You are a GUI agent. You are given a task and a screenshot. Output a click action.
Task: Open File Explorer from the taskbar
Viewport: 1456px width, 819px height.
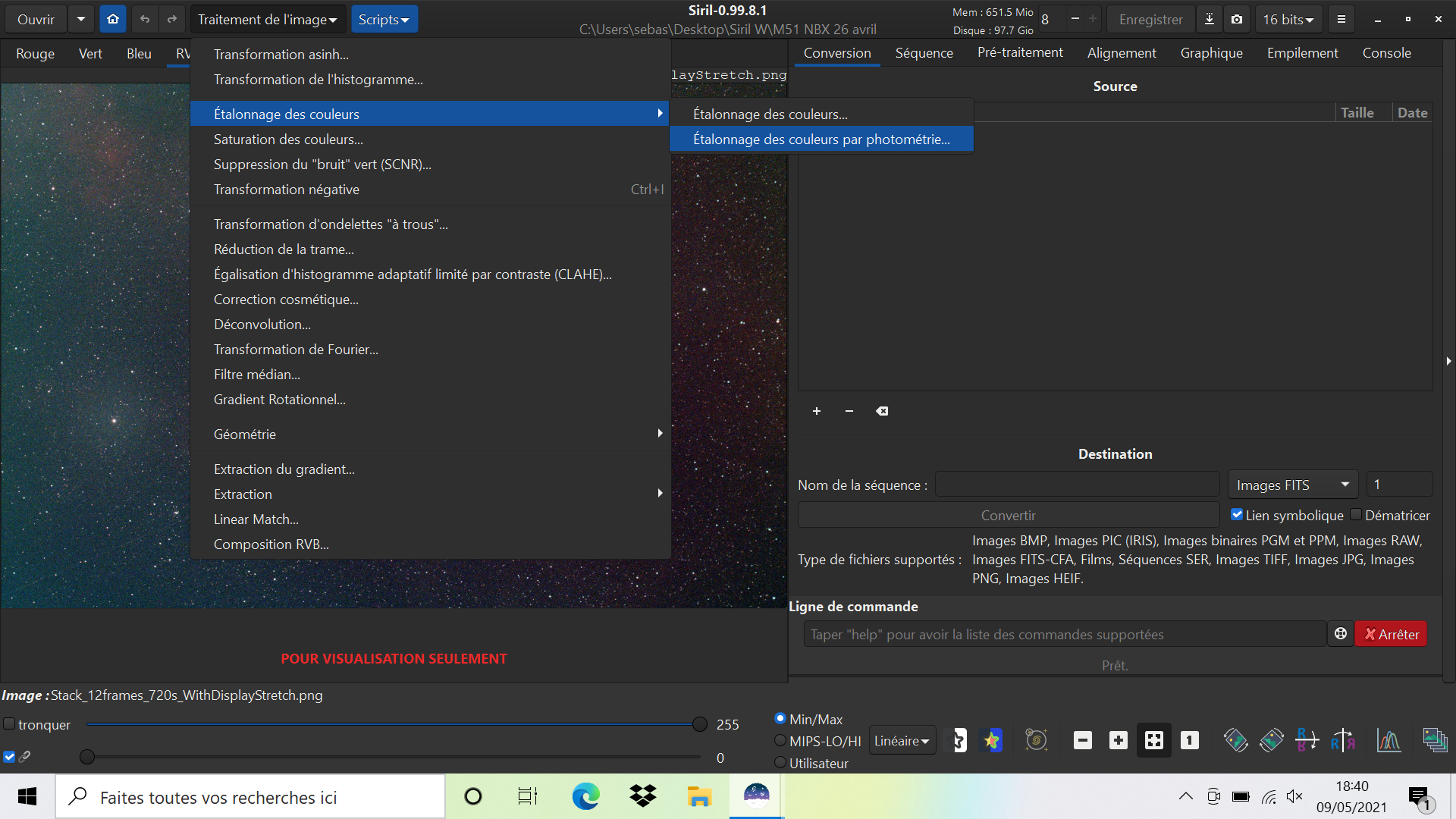[x=699, y=796]
